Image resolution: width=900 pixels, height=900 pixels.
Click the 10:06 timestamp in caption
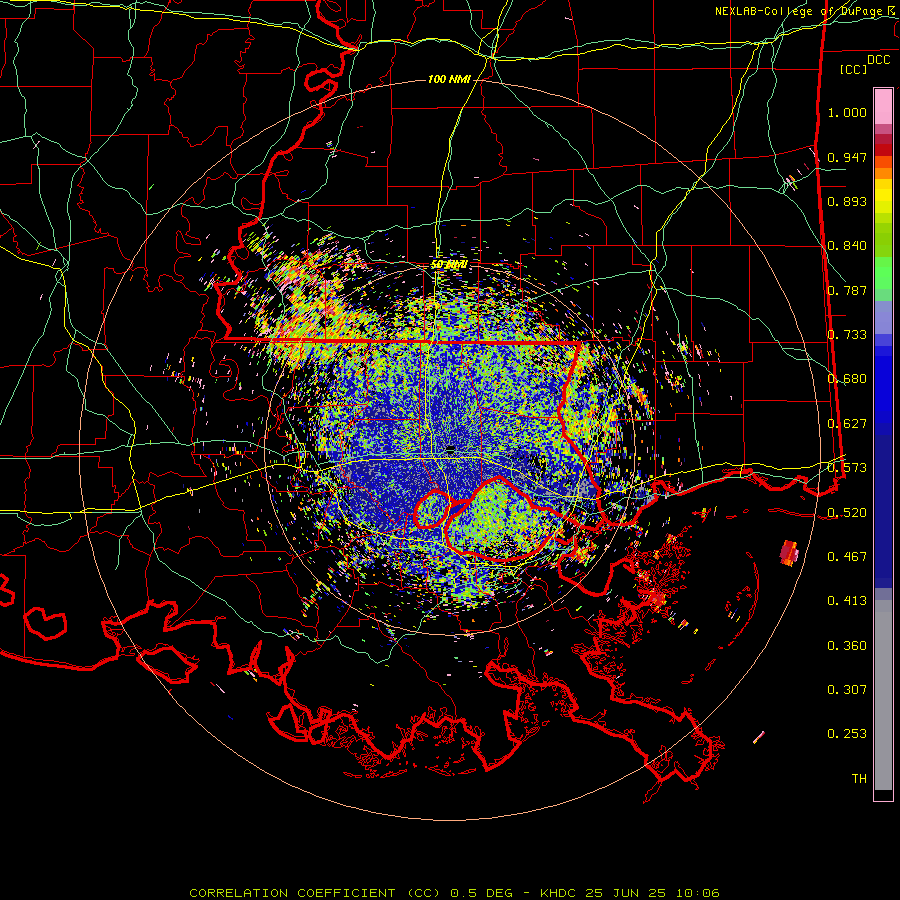(x=697, y=893)
